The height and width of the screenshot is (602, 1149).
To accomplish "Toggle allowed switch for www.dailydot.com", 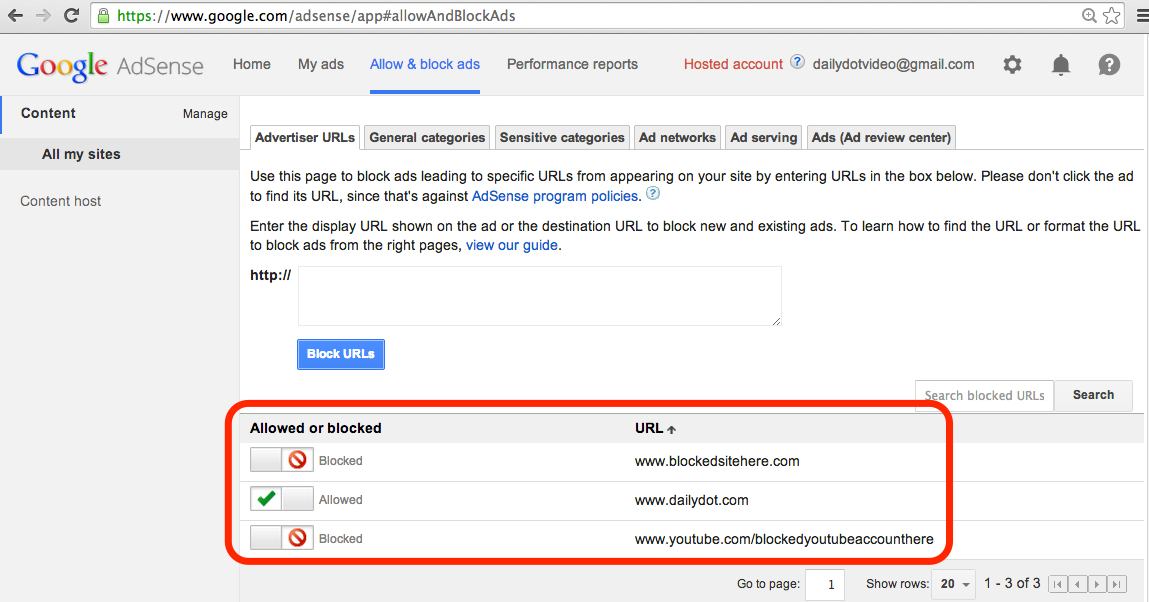I will [x=282, y=499].
